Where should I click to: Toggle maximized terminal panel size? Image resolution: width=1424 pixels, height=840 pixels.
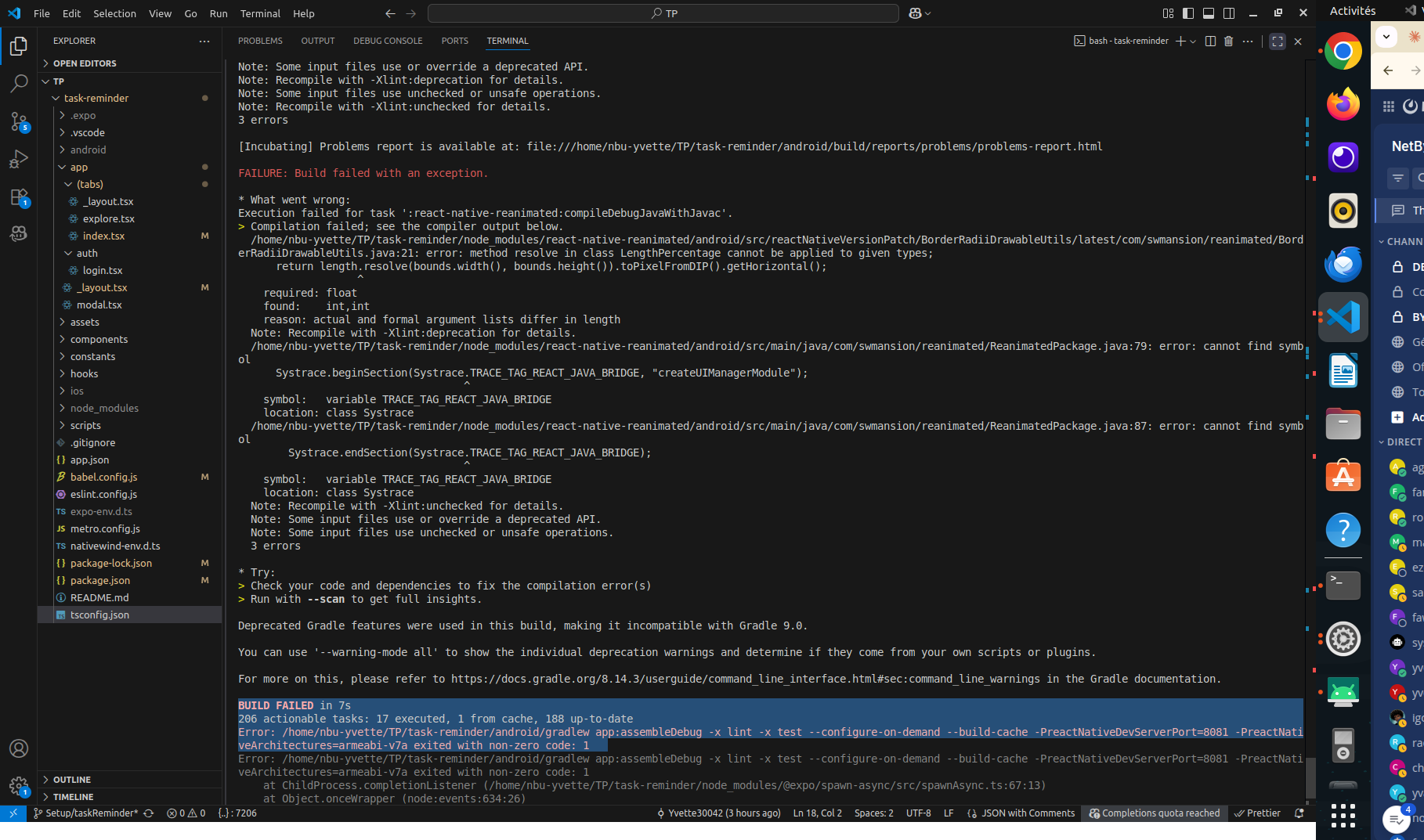pyautogui.click(x=1278, y=41)
